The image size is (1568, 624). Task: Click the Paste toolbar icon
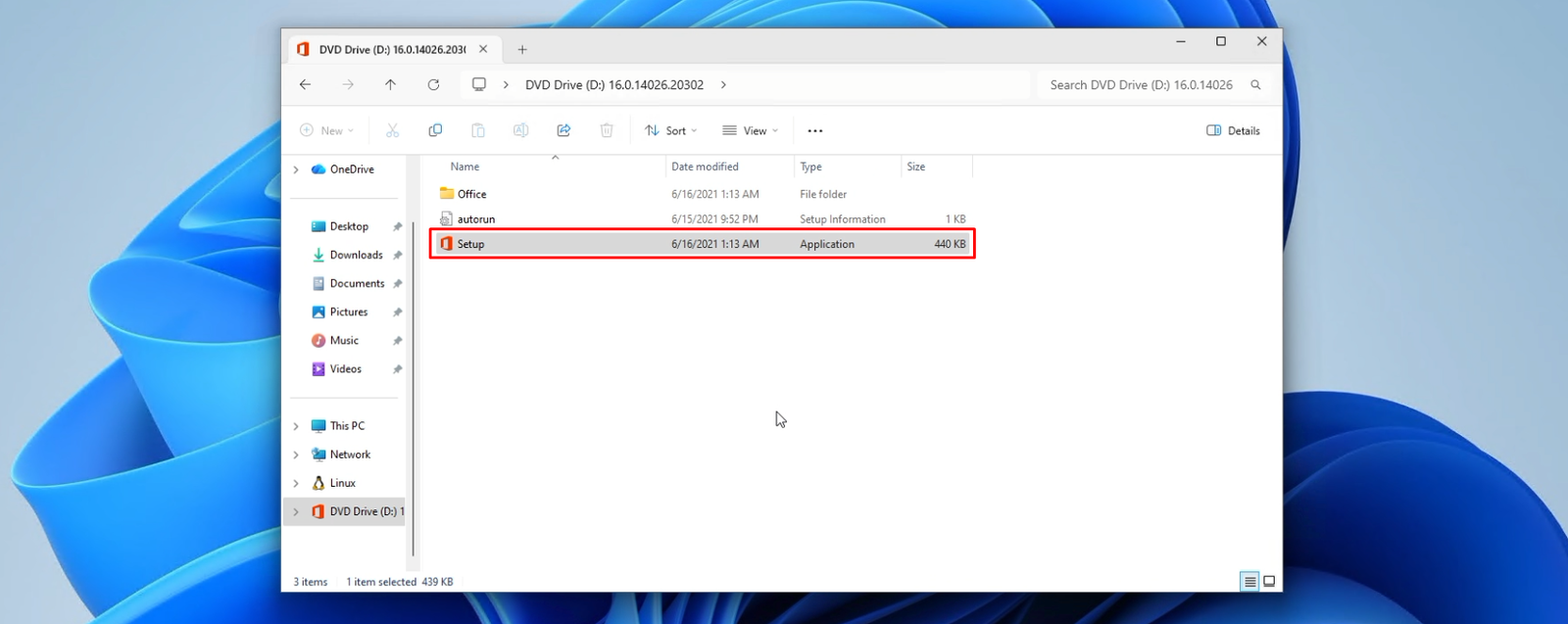click(x=478, y=130)
